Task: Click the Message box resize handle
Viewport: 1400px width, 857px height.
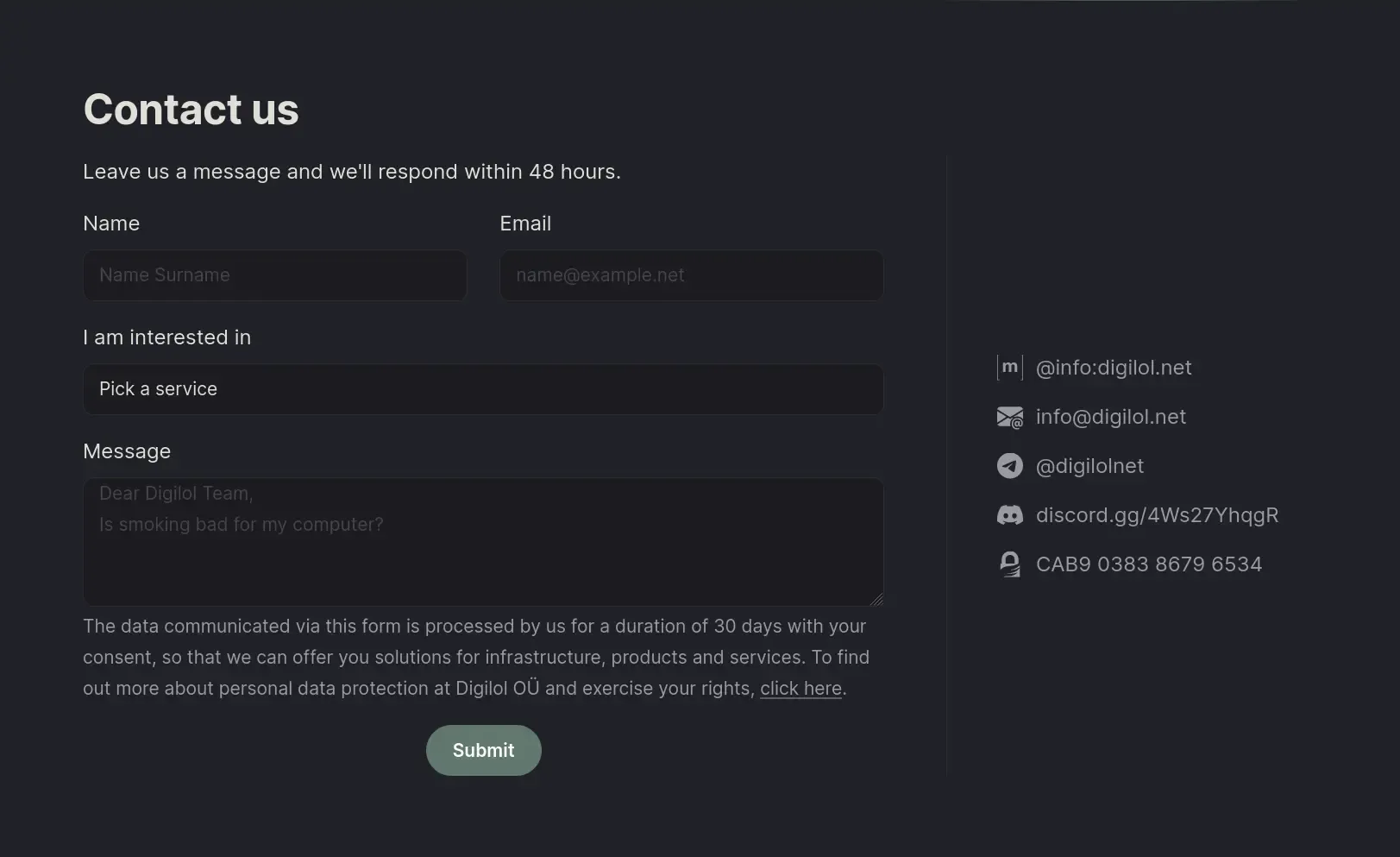Action: pyautogui.click(x=877, y=600)
